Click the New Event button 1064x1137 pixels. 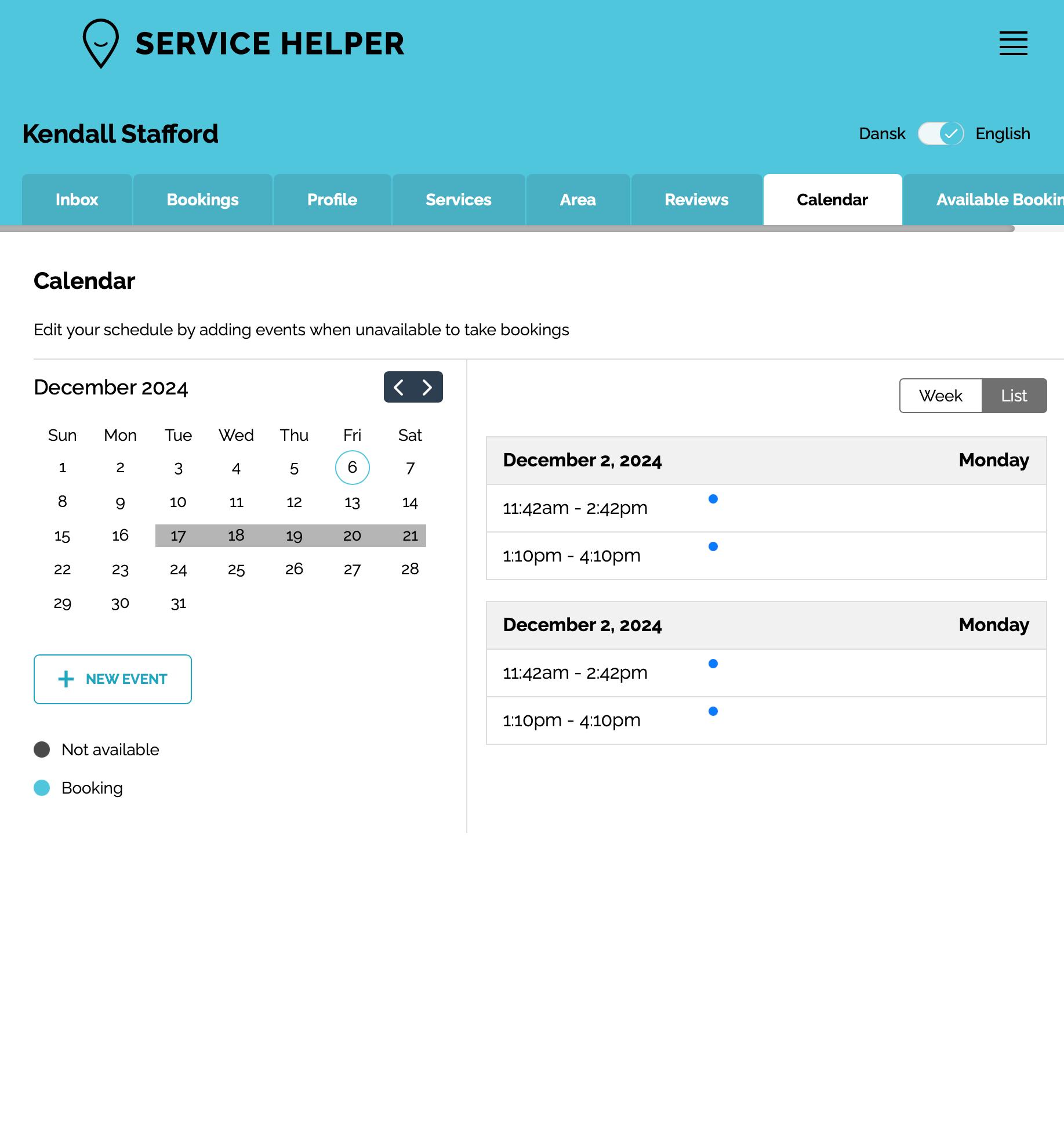[112, 679]
